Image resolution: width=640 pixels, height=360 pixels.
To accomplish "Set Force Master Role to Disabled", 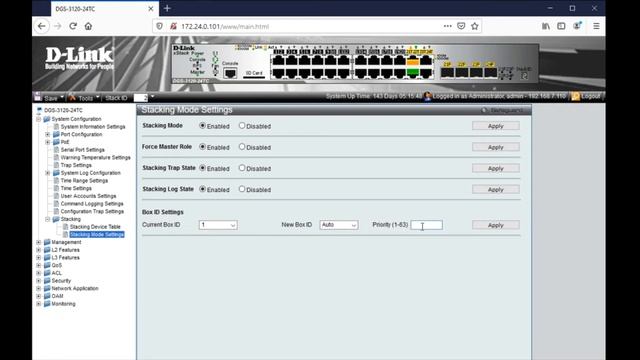I will pos(242,147).
